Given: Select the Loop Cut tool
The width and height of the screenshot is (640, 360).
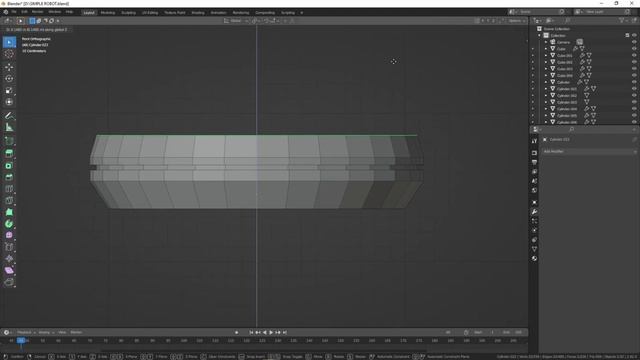Looking at the screenshot, I should [9, 189].
